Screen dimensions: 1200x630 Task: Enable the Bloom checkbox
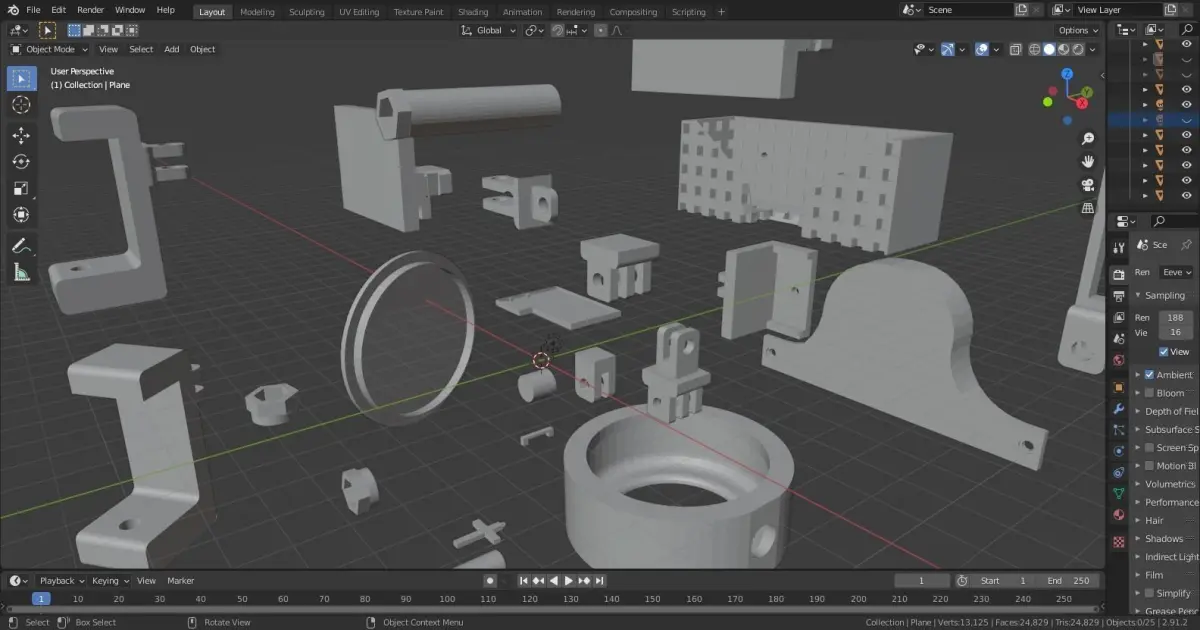1149,393
